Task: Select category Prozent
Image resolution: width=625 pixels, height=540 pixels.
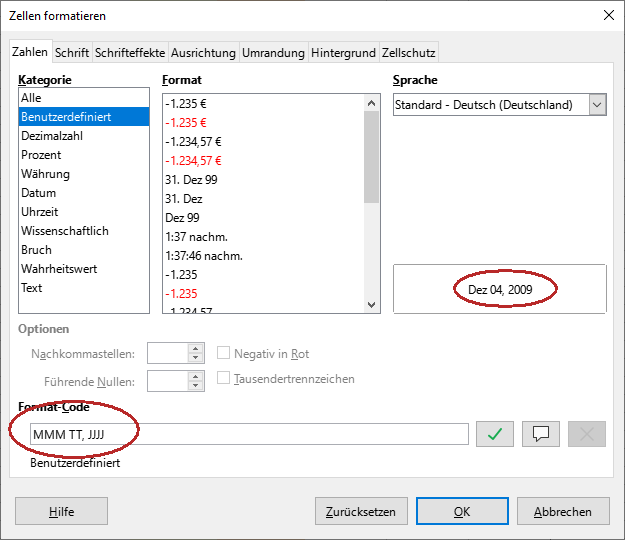Action: [84, 155]
